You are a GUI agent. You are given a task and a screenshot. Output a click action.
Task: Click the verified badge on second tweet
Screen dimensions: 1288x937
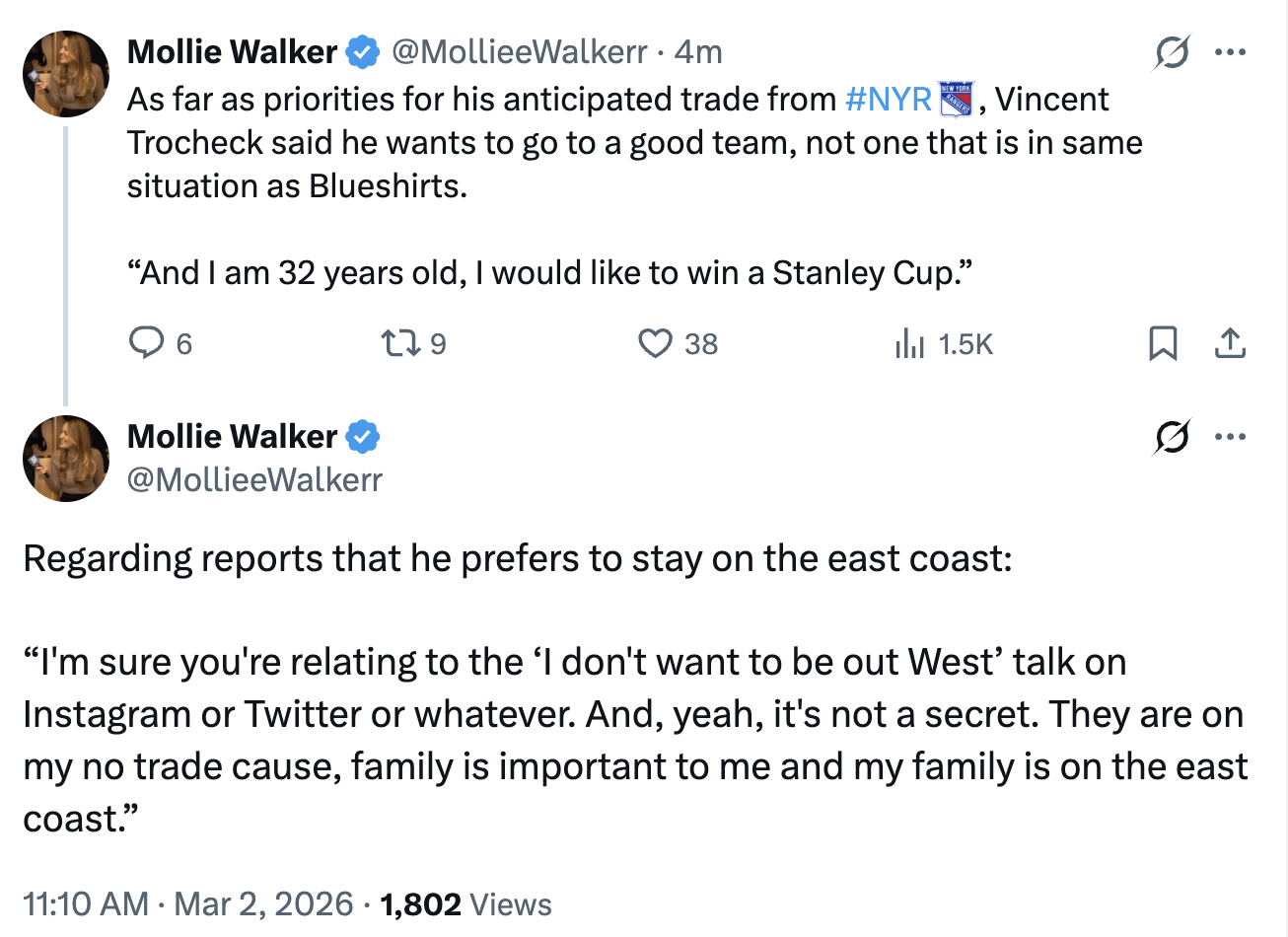click(x=364, y=436)
